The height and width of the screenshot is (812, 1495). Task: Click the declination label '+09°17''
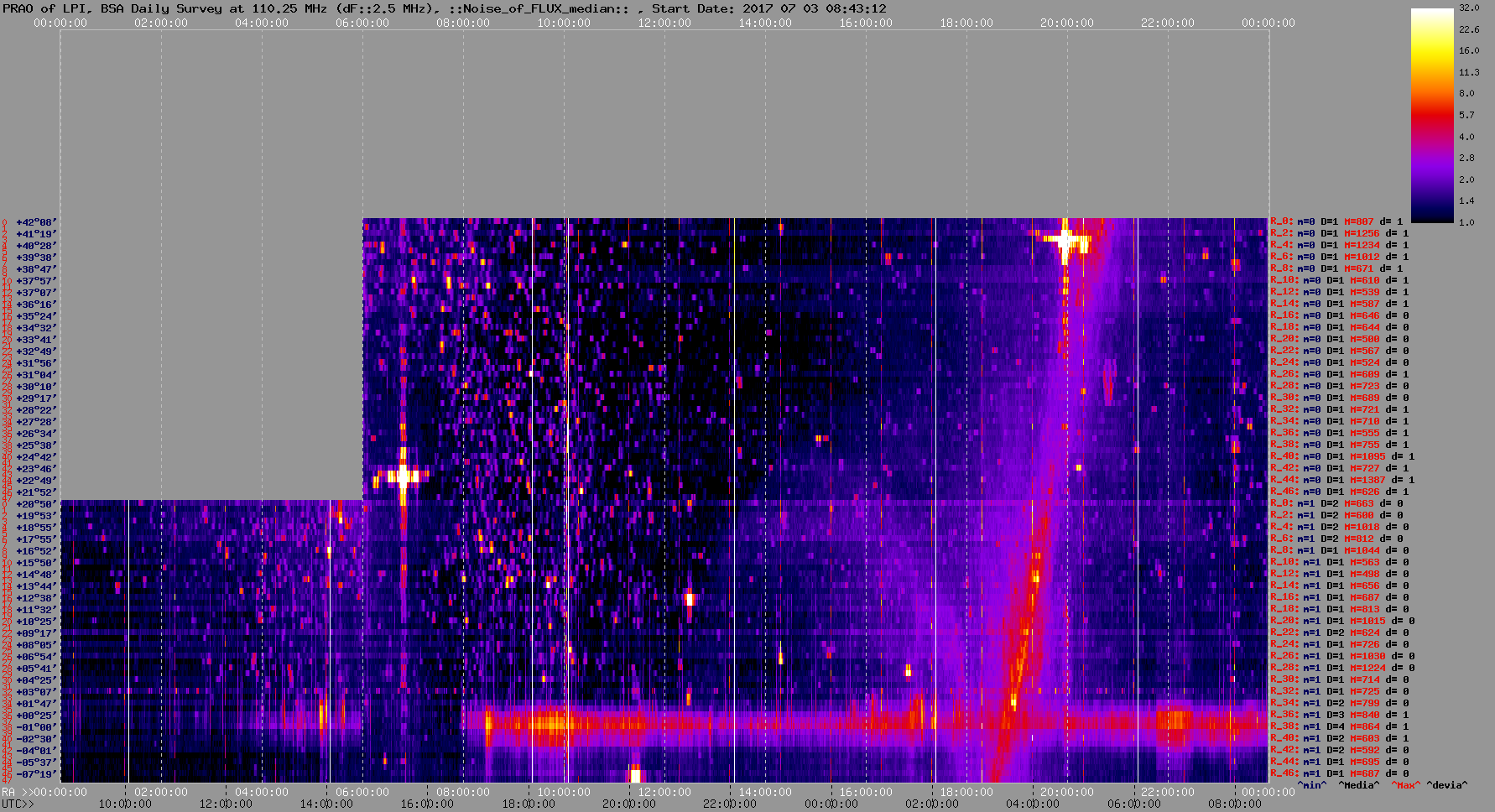[36, 633]
